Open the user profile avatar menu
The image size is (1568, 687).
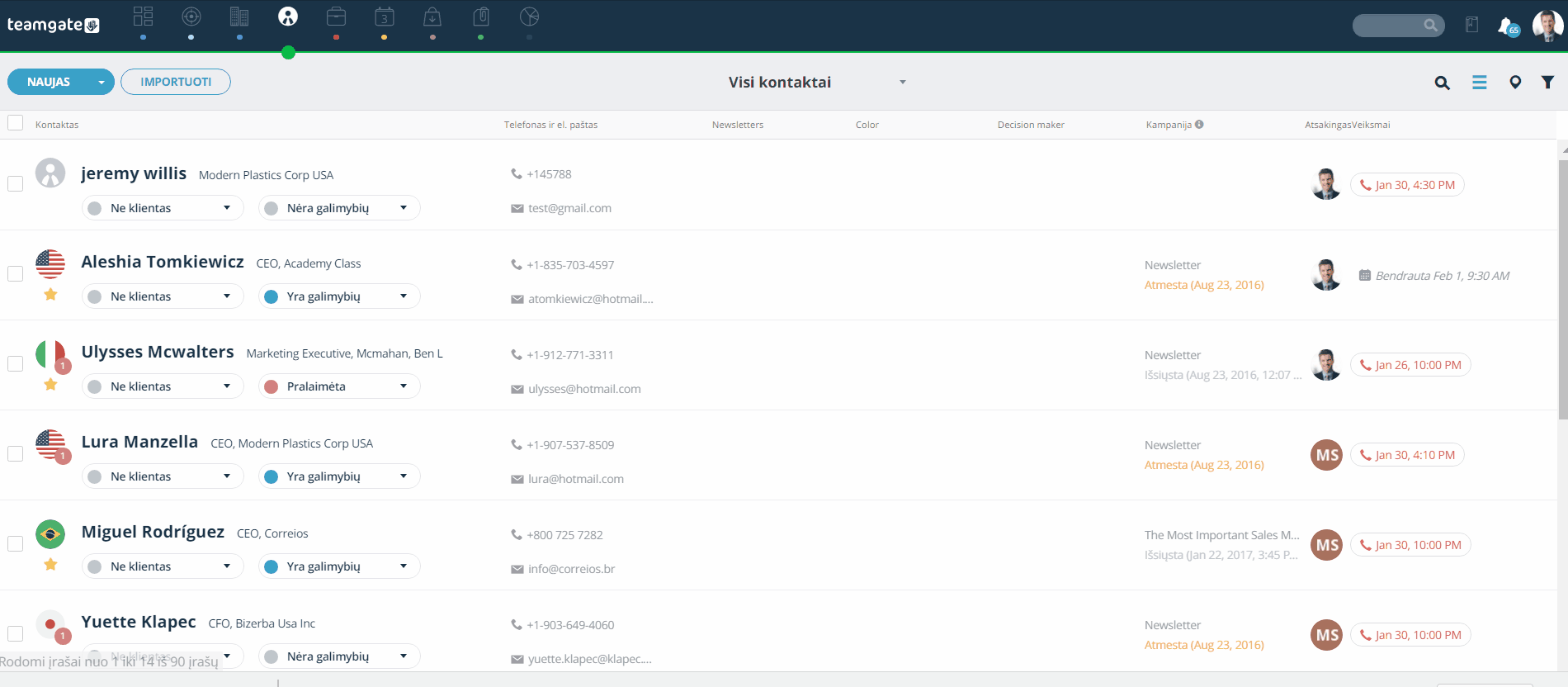click(1547, 26)
